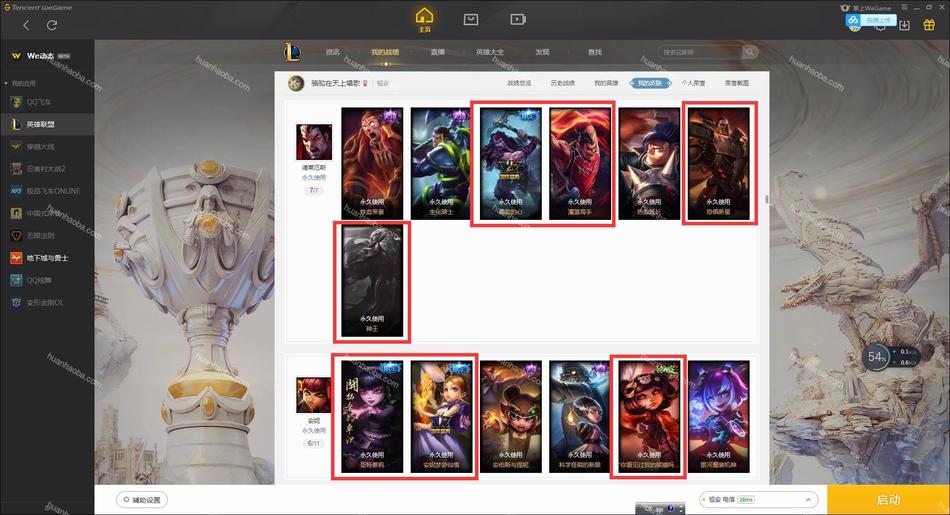Click the yellow 启动 launch button
Image resolution: width=950 pixels, height=515 pixels.
pyautogui.click(x=888, y=500)
